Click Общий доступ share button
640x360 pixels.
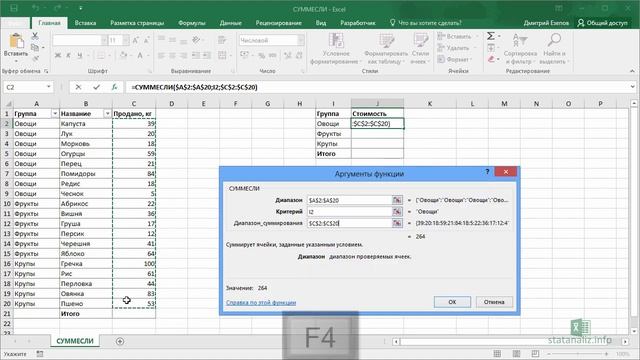click(602, 23)
